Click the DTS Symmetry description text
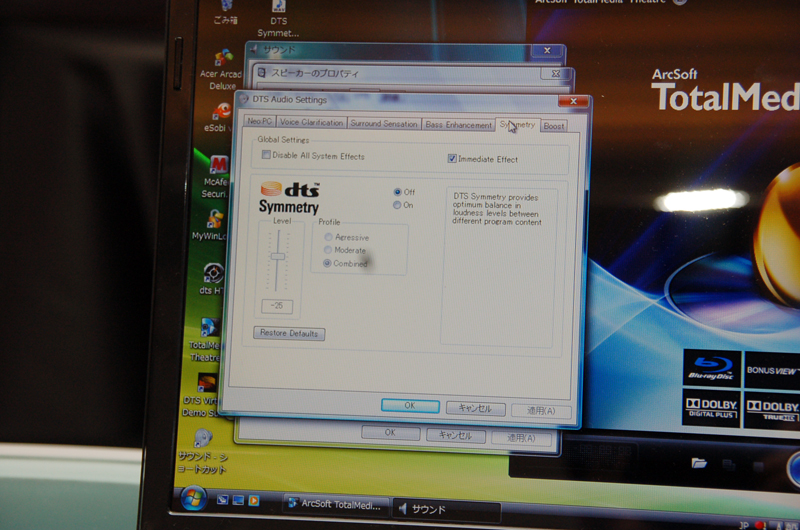 (496, 209)
